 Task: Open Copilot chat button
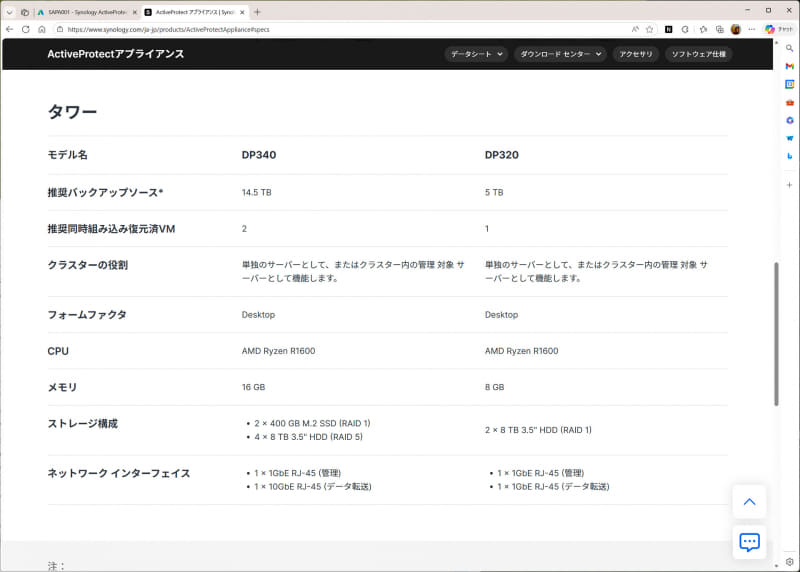click(x=779, y=30)
